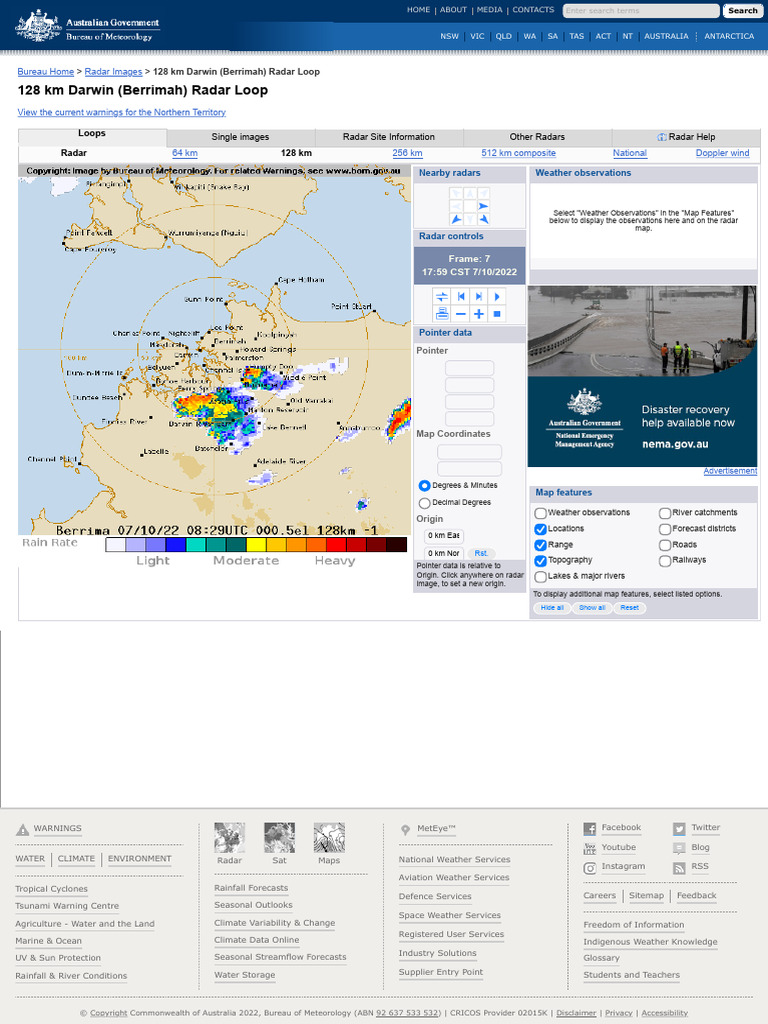
Task: Open the Facebook icon in the footer
Action: click(x=590, y=829)
